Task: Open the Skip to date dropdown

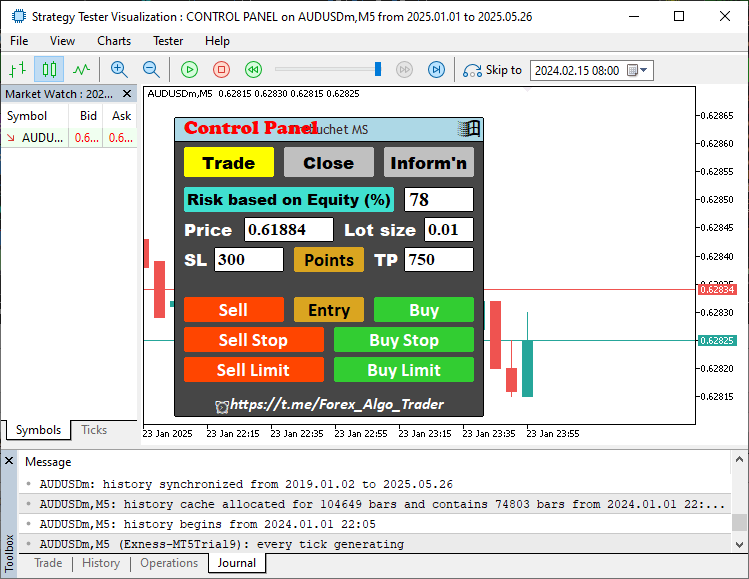Action: pyautogui.click(x=644, y=70)
